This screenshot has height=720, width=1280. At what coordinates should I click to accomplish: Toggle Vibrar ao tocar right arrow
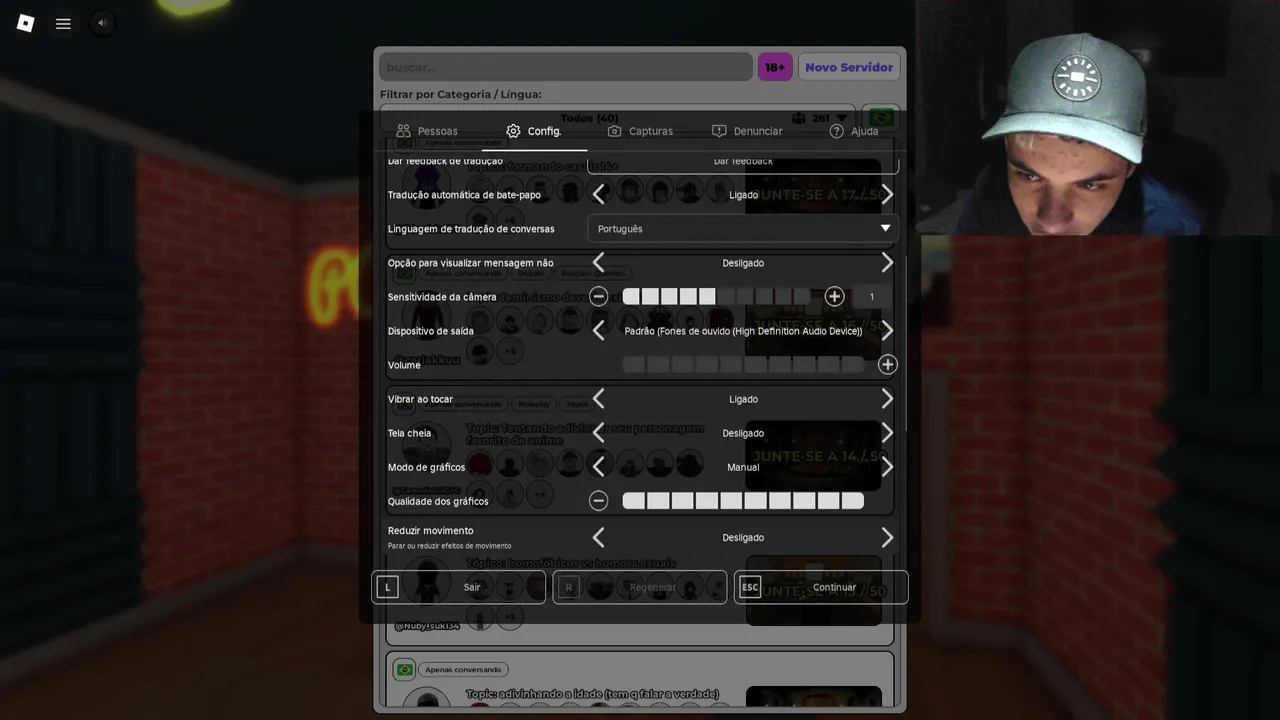[x=887, y=398]
